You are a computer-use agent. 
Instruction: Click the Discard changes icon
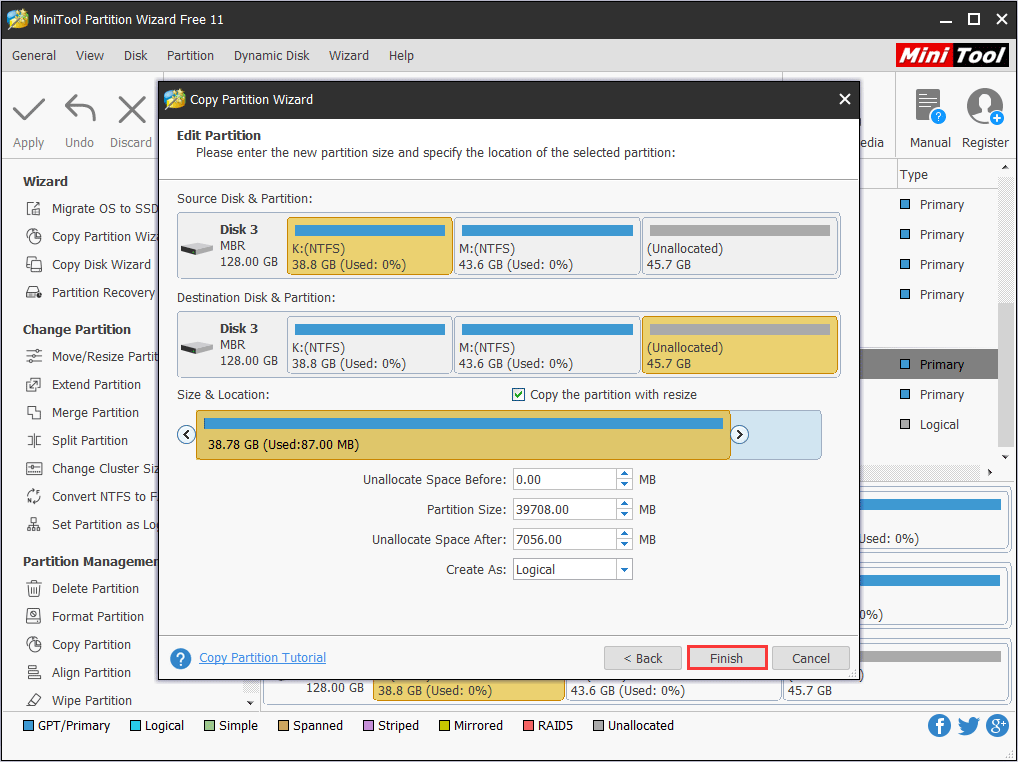click(x=130, y=118)
